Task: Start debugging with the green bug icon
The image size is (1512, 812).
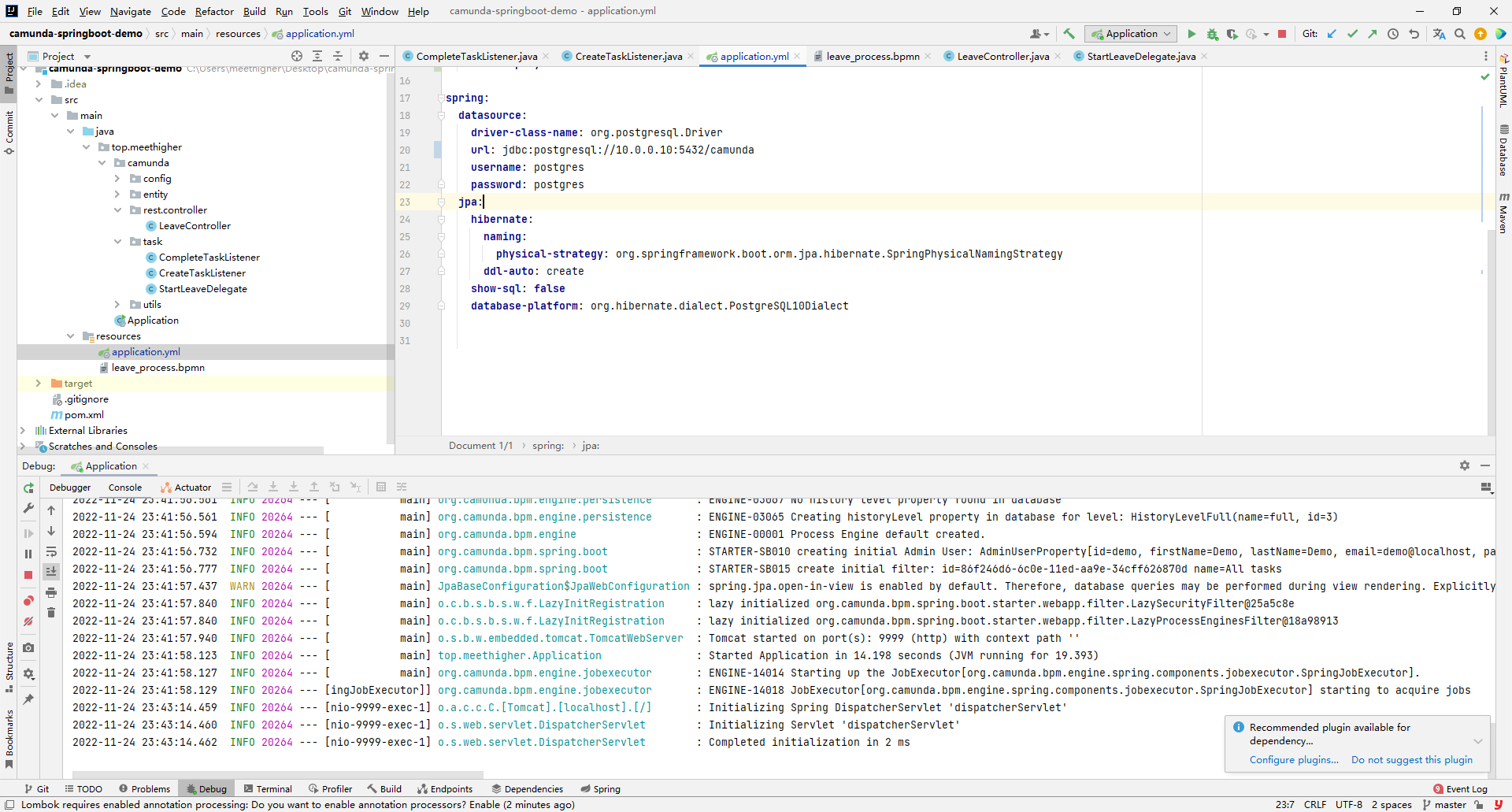Action: tap(1212, 34)
